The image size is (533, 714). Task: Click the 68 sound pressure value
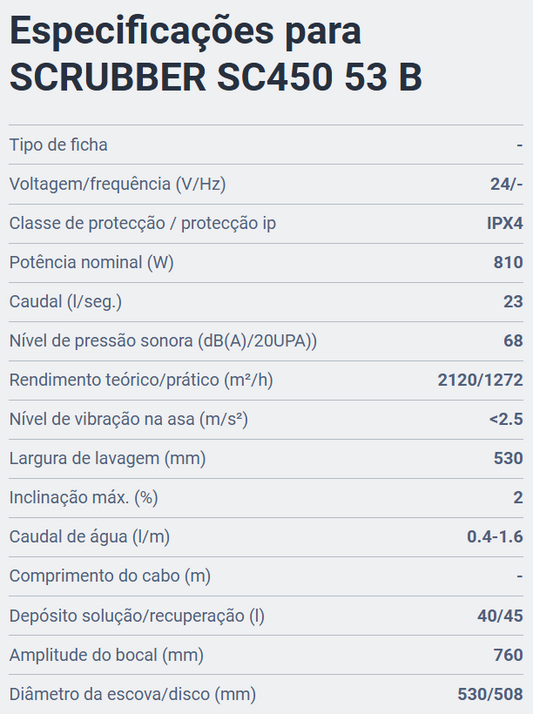point(513,341)
